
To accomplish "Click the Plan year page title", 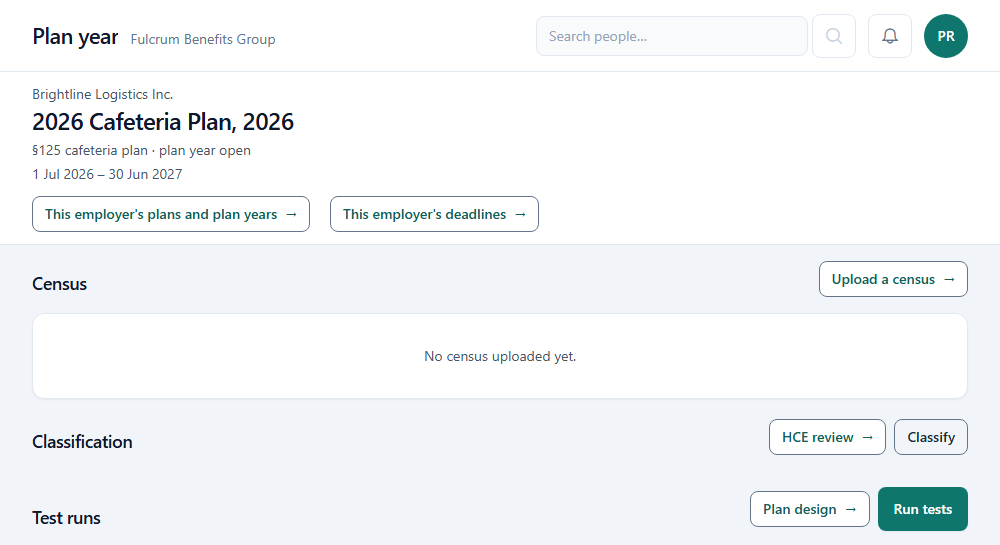I will tap(75, 37).
